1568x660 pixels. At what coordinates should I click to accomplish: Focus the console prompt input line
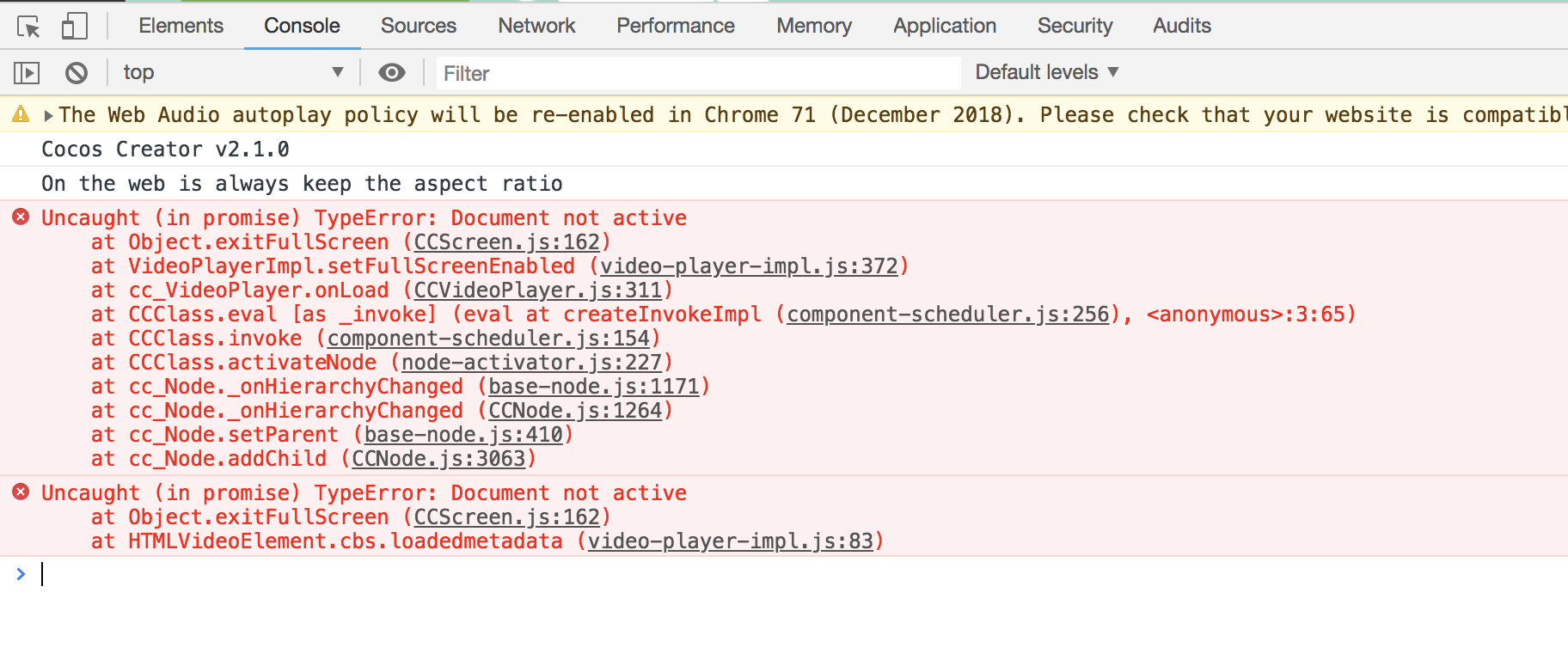(x=774, y=574)
